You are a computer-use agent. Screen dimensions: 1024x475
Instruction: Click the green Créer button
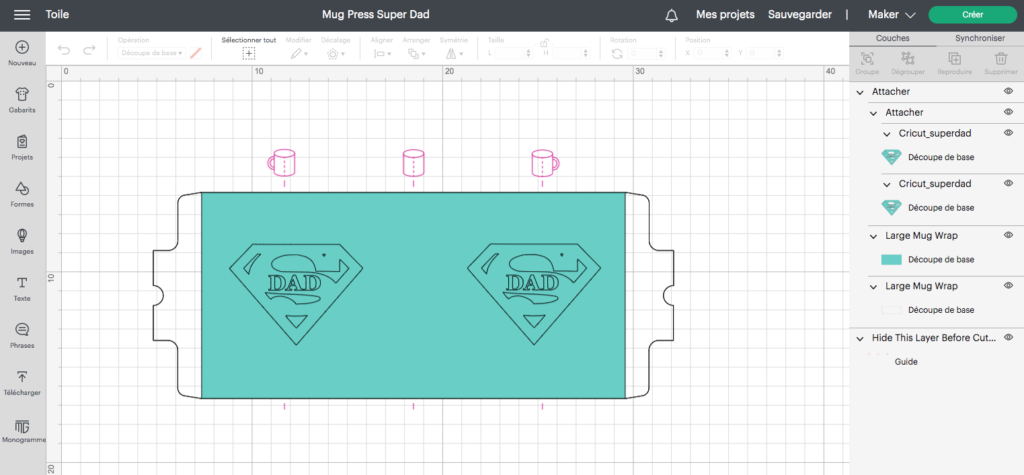(x=972, y=14)
